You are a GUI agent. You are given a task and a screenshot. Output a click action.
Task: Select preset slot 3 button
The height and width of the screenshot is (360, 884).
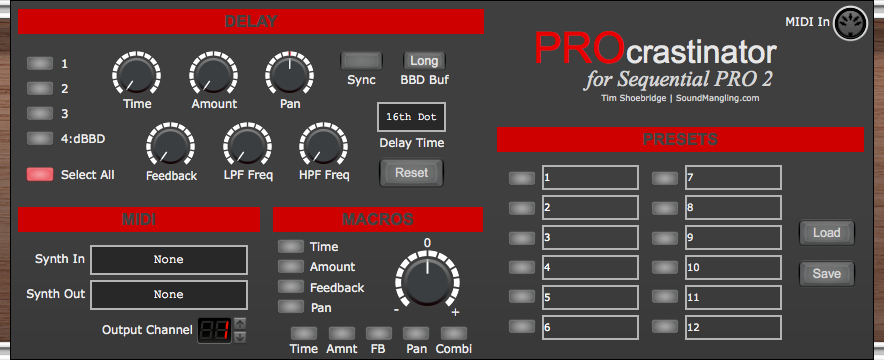point(522,238)
